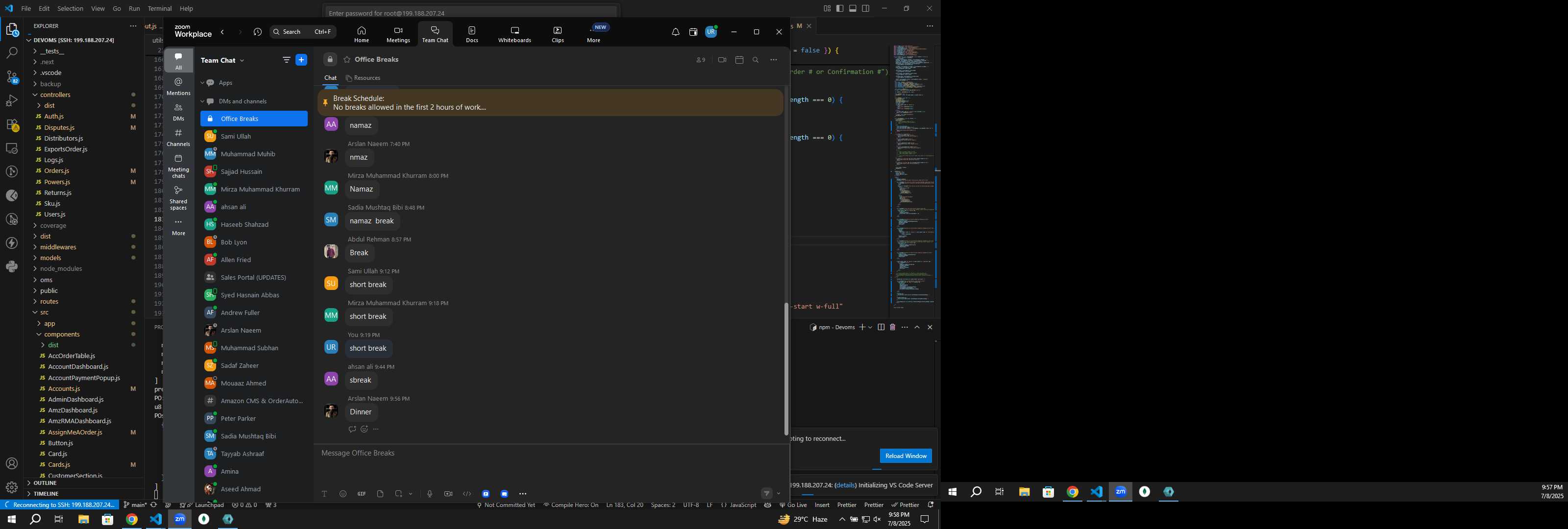Click new chat plus button in Team Chat
Screen dimensions: 1568x529
coord(301,60)
